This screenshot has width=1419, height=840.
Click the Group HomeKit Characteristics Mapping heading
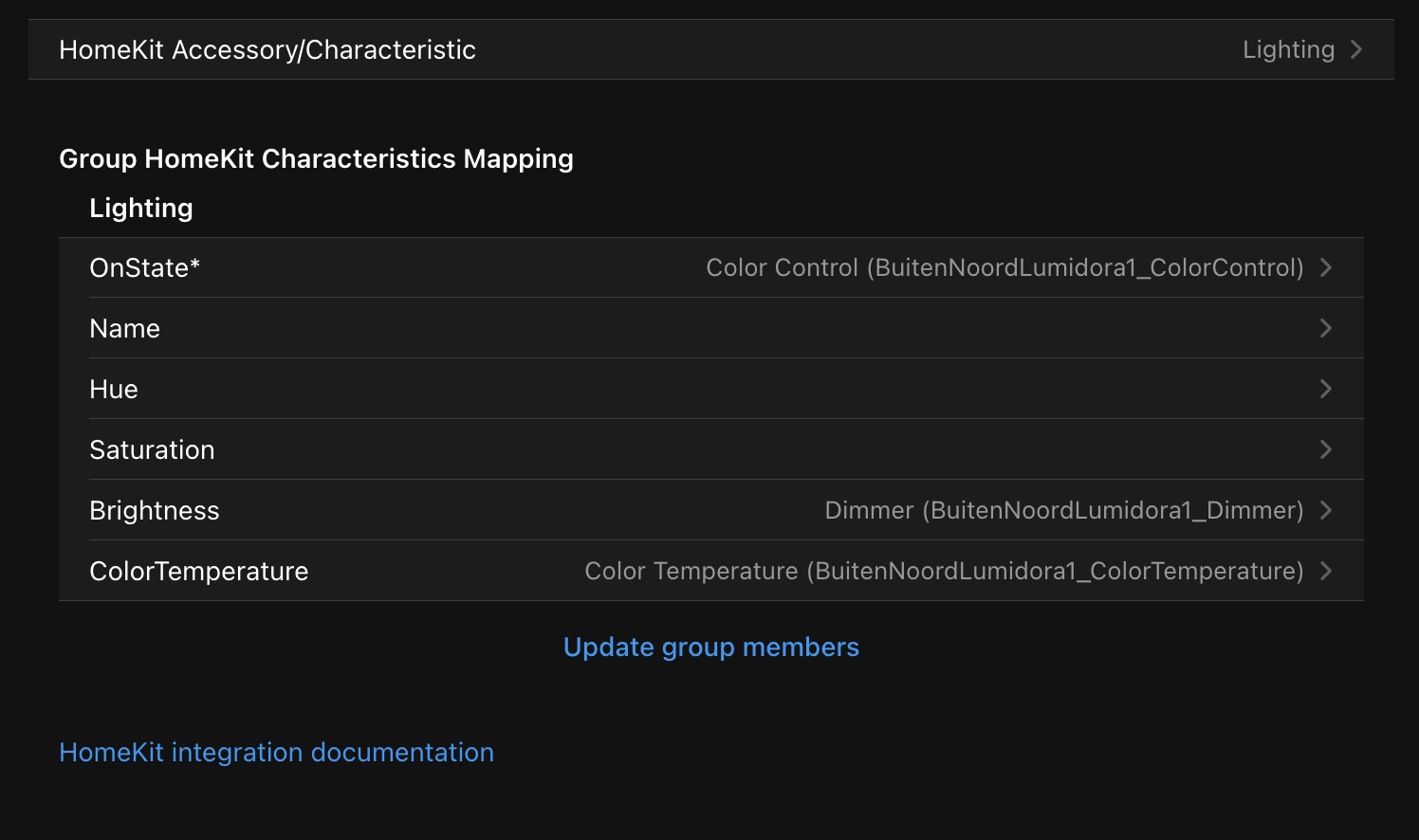pyautogui.click(x=316, y=158)
